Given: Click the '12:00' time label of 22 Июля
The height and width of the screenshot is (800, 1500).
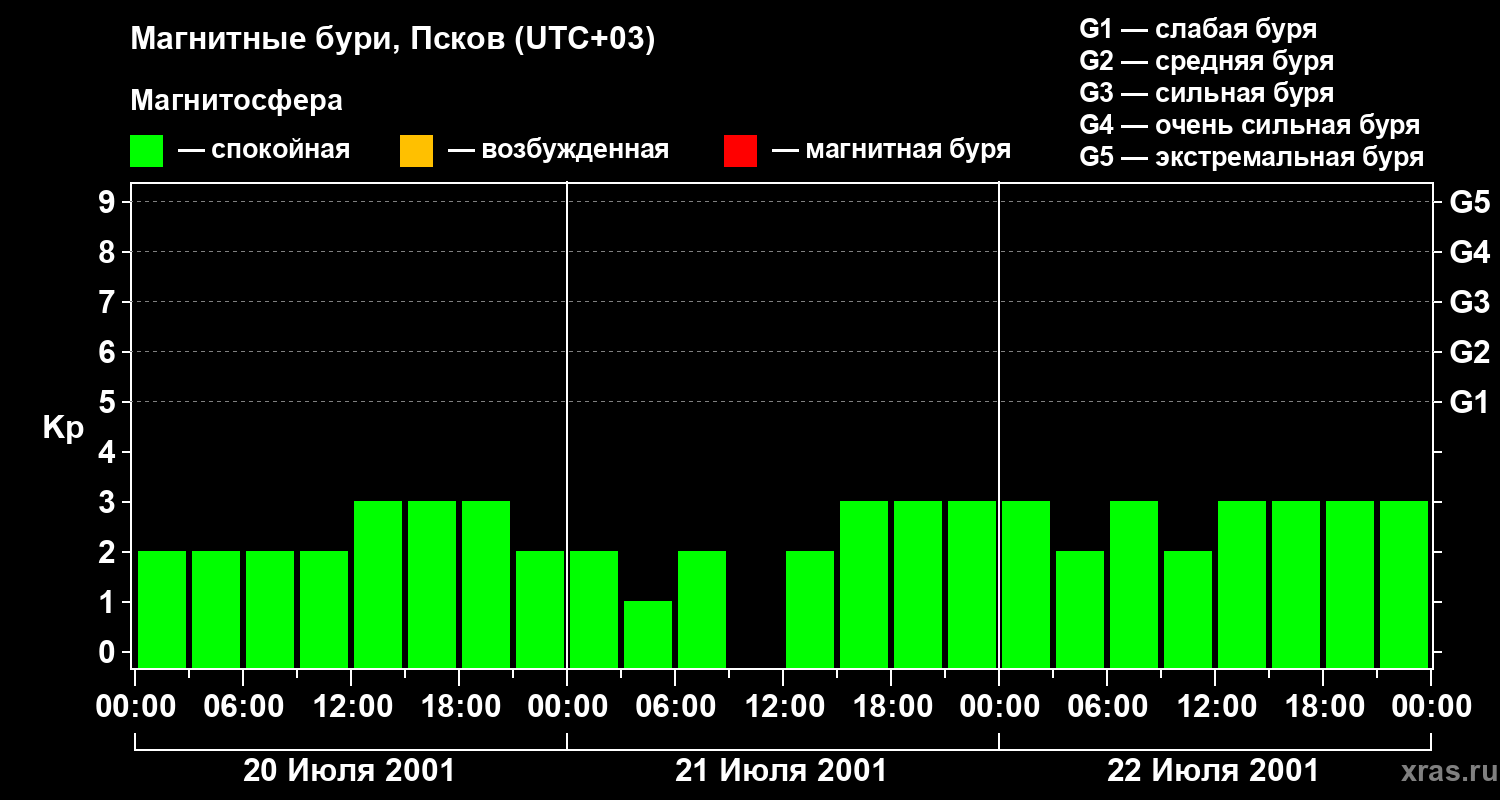Looking at the screenshot, I should tap(1215, 707).
